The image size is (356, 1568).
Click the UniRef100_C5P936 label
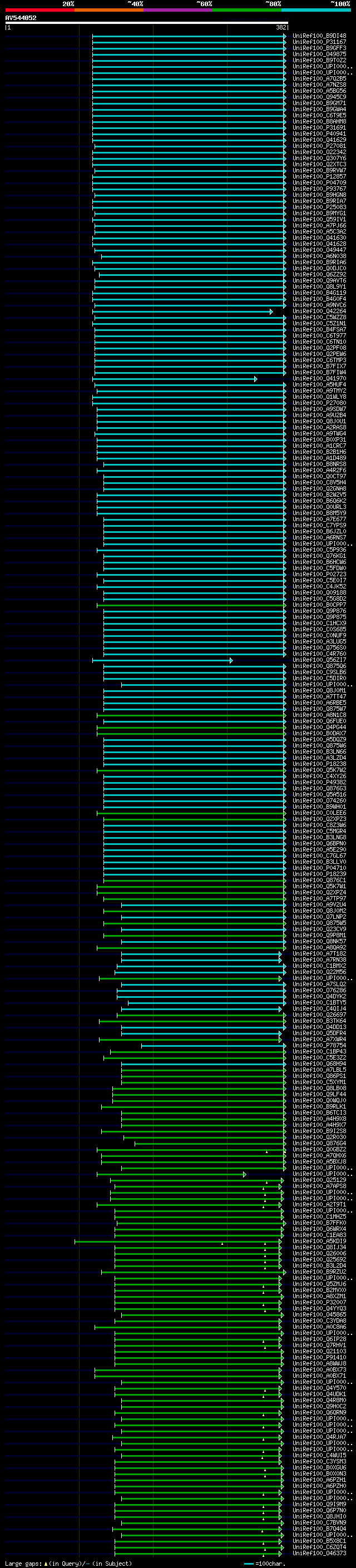[x=319, y=550]
